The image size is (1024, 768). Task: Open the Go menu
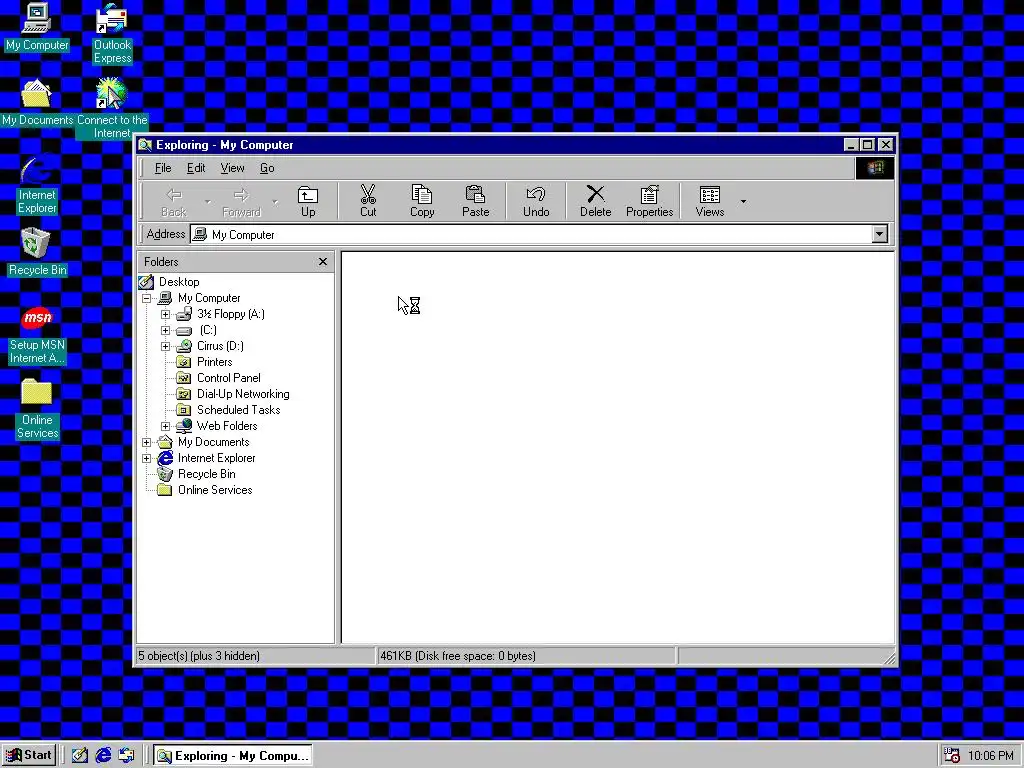pyautogui.click(x=266, y=168)
